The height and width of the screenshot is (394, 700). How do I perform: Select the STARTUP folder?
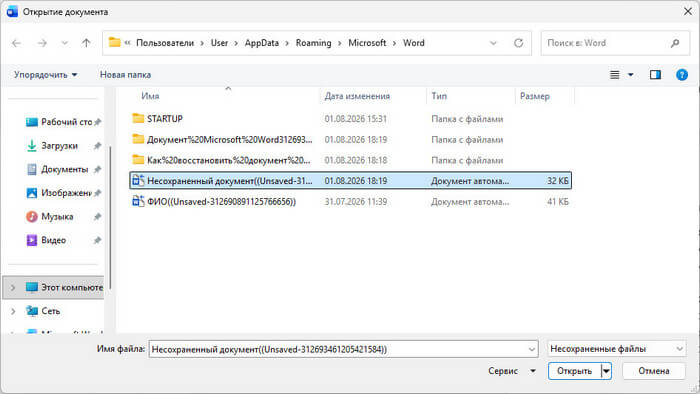click(x=350, y=119)
